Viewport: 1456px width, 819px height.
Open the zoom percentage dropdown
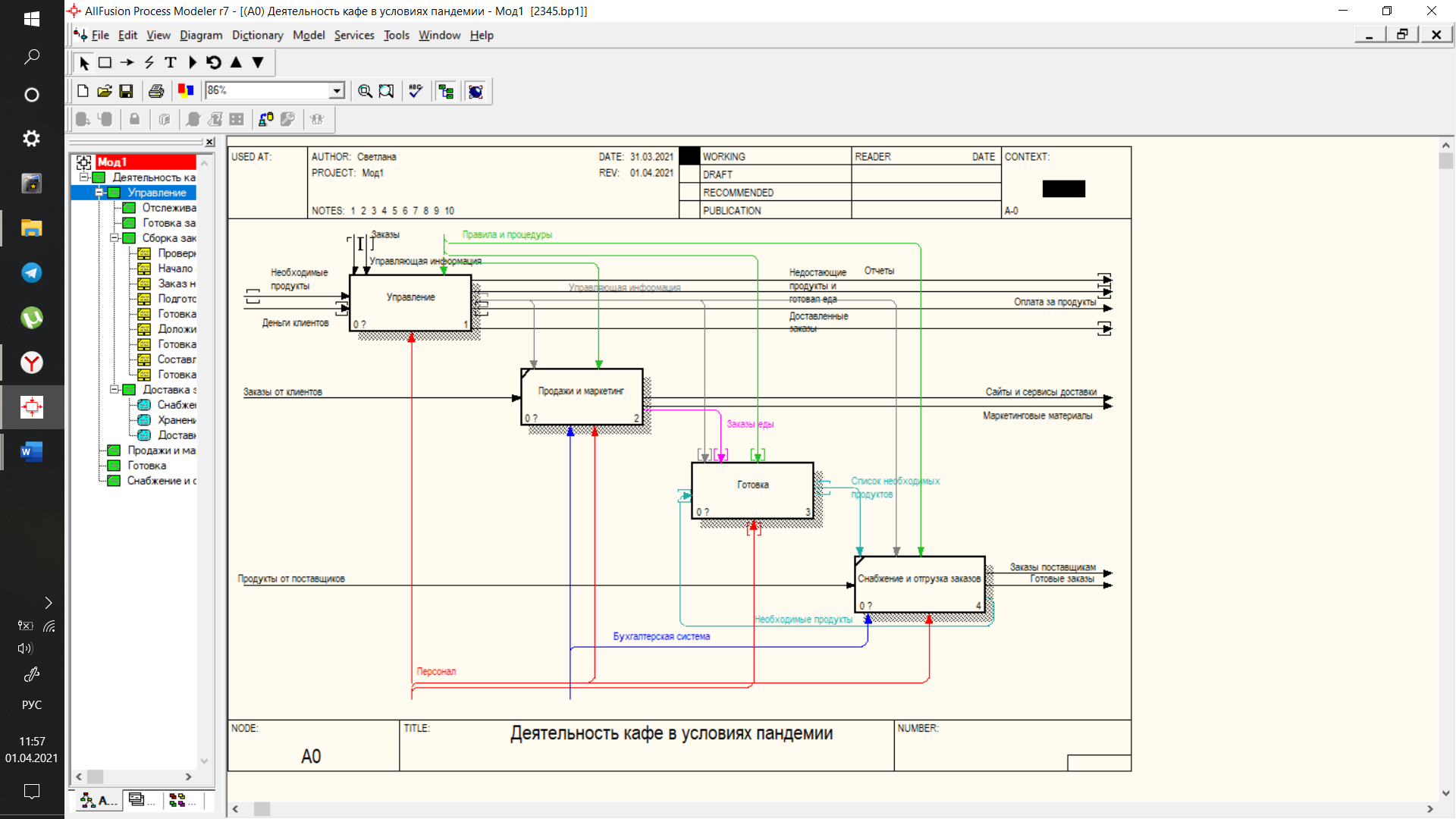[337, 91]
